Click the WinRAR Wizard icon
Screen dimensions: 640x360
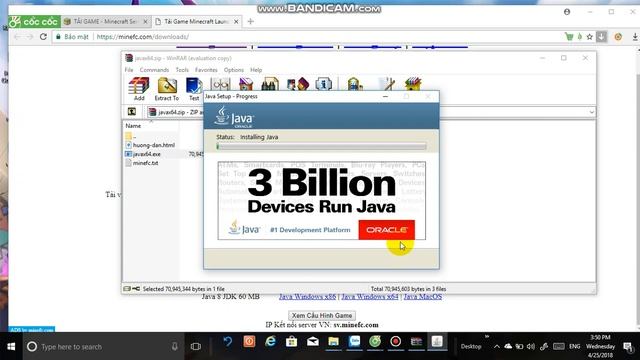[x=298, y=84]
